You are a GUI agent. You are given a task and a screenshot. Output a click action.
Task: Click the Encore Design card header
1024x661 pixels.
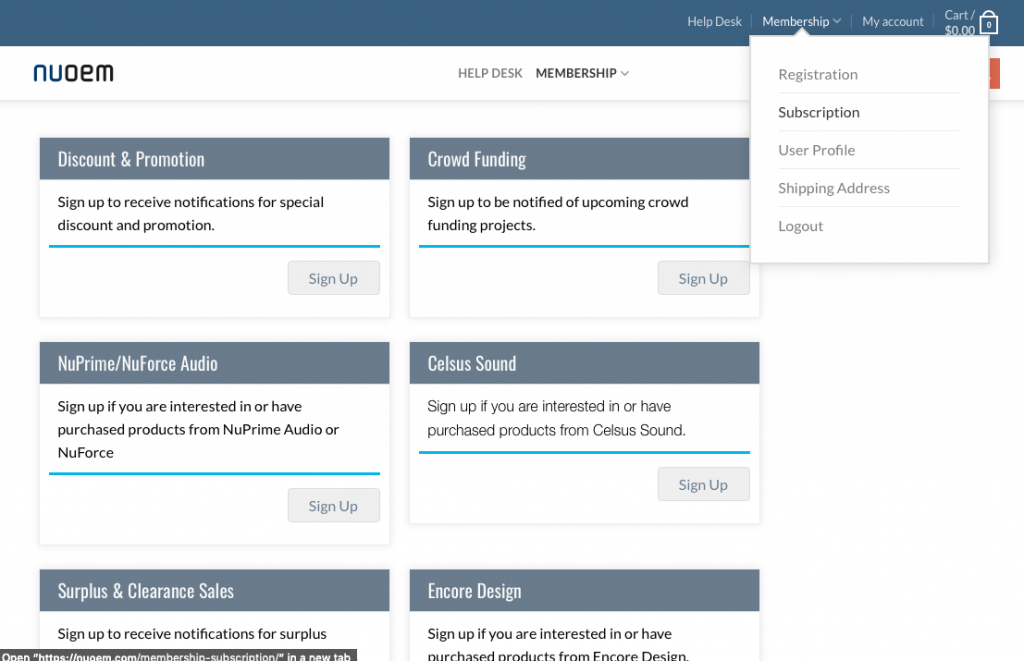584,590
